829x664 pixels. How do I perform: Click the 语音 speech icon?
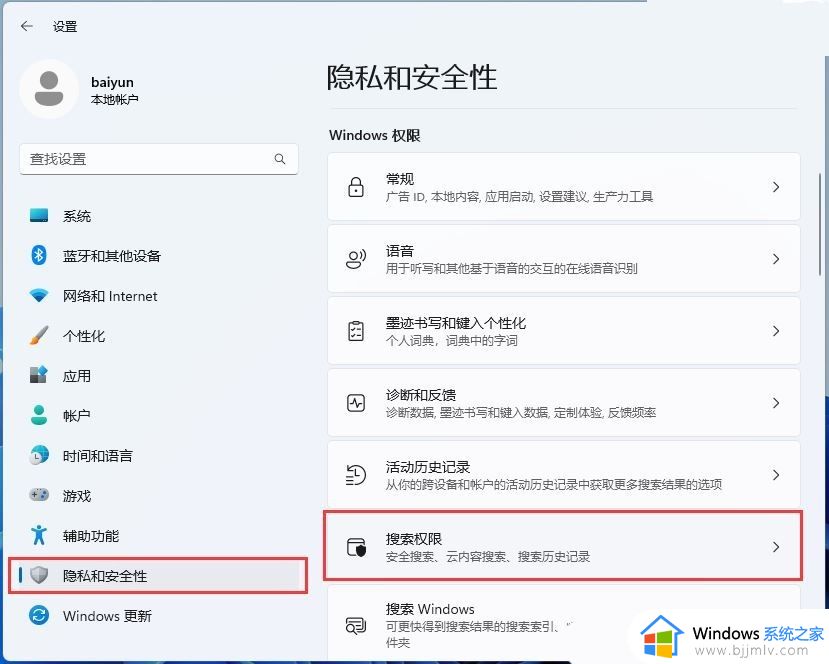tap(356, 259)
